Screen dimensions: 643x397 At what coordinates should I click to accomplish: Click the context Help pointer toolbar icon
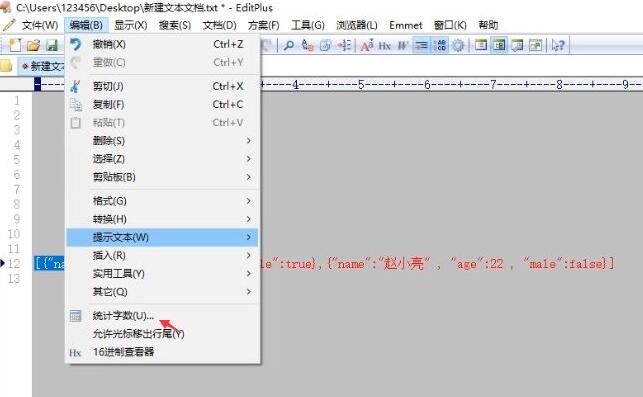(x=558, y=45)
